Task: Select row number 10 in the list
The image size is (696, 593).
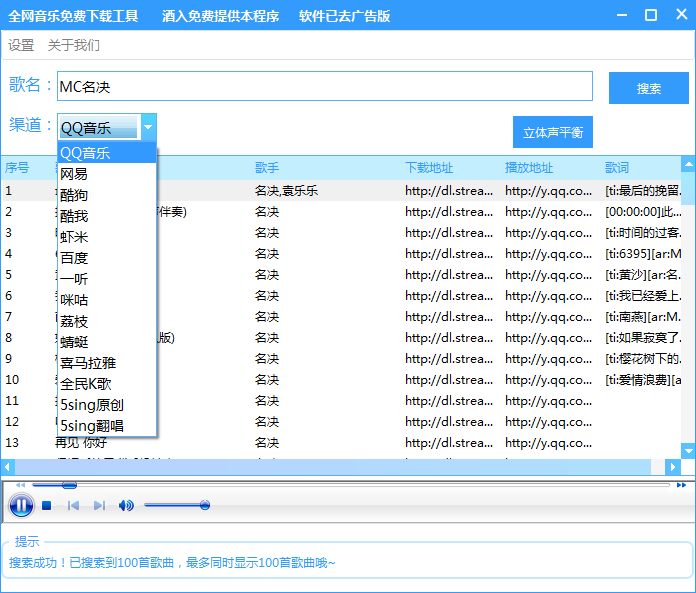Action: click(x=12, y=380)
